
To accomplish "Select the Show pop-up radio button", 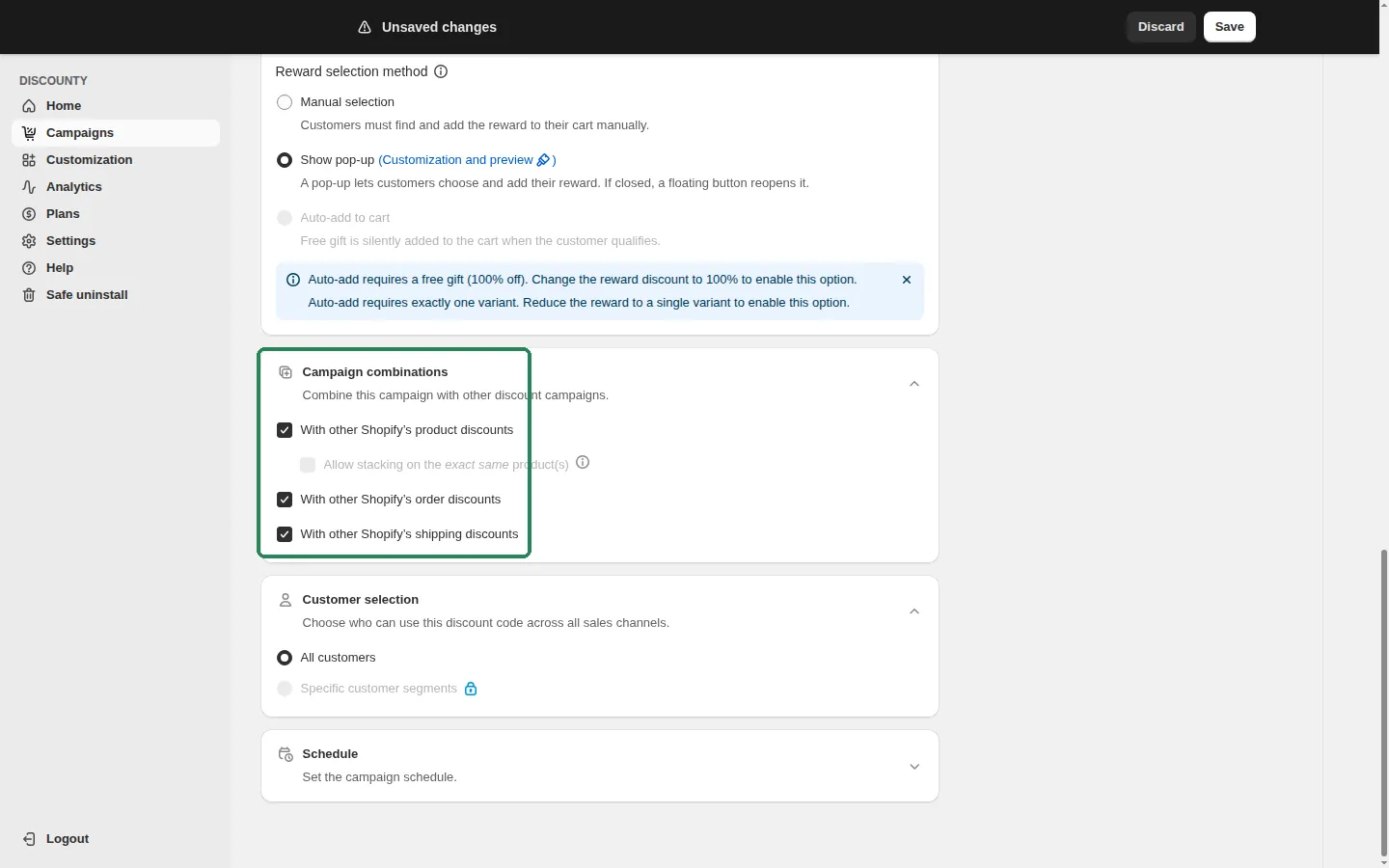I will tap(285, 160).
